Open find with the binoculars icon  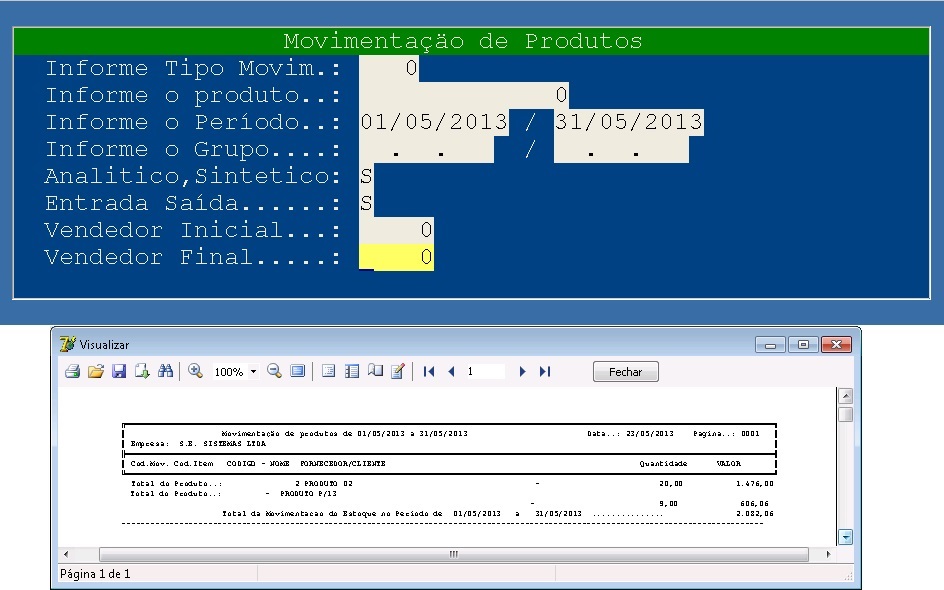(166, 371)
